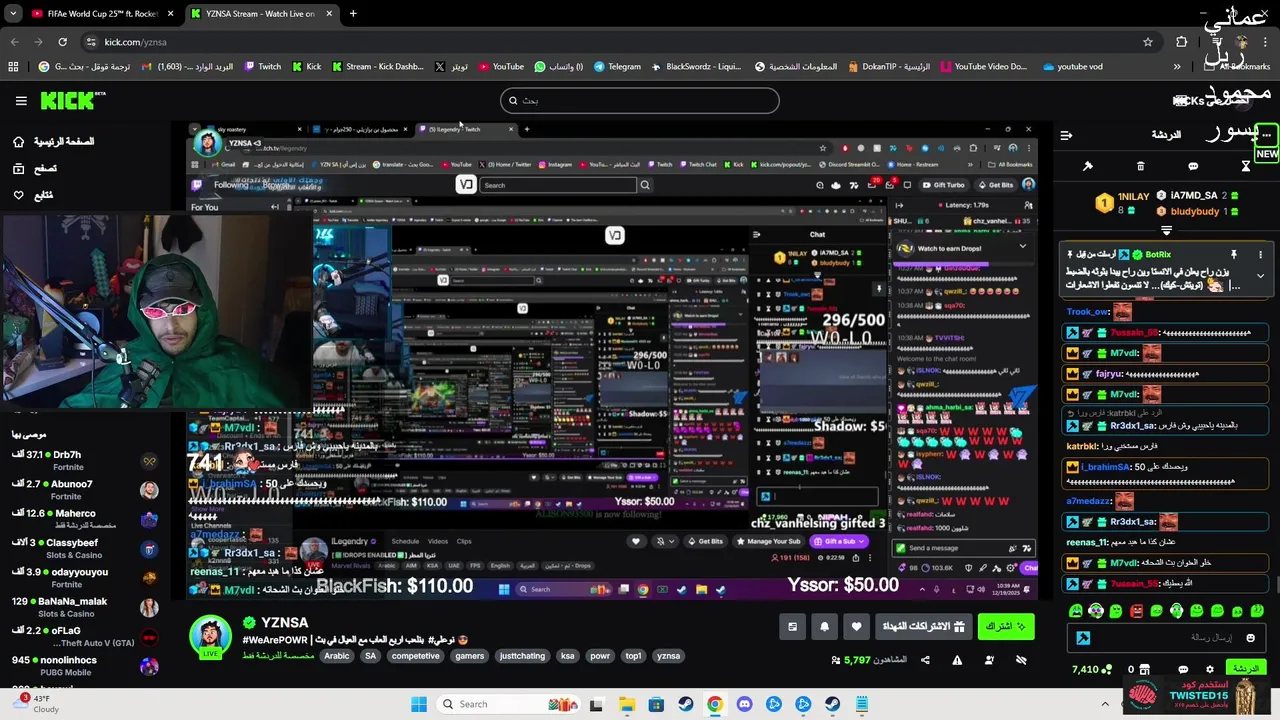Open the chat three-dots NEW menu
The width and height of the screenshot is (1280, 720).
pyautogui.click(x=1267, y=135)
